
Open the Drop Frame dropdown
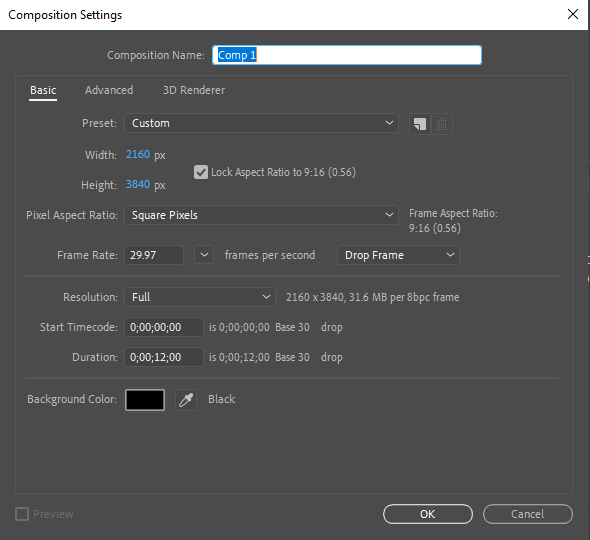click(x=398, y=255)
